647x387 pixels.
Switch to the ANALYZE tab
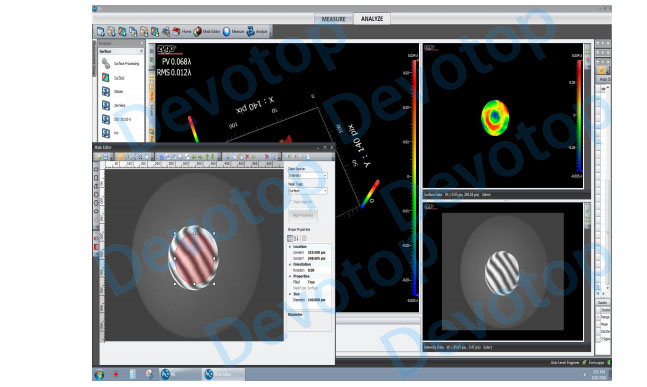tap(372, 19)
